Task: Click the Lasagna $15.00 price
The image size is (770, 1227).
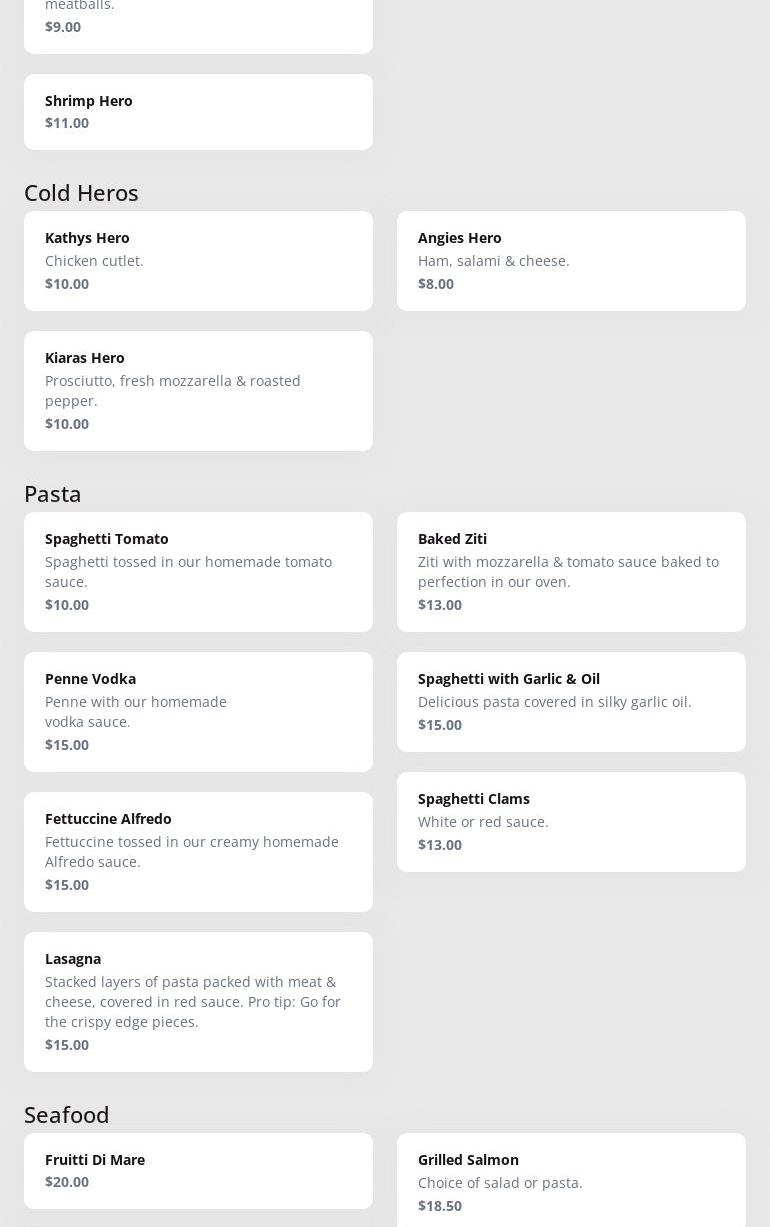Action: (67, 1044)
